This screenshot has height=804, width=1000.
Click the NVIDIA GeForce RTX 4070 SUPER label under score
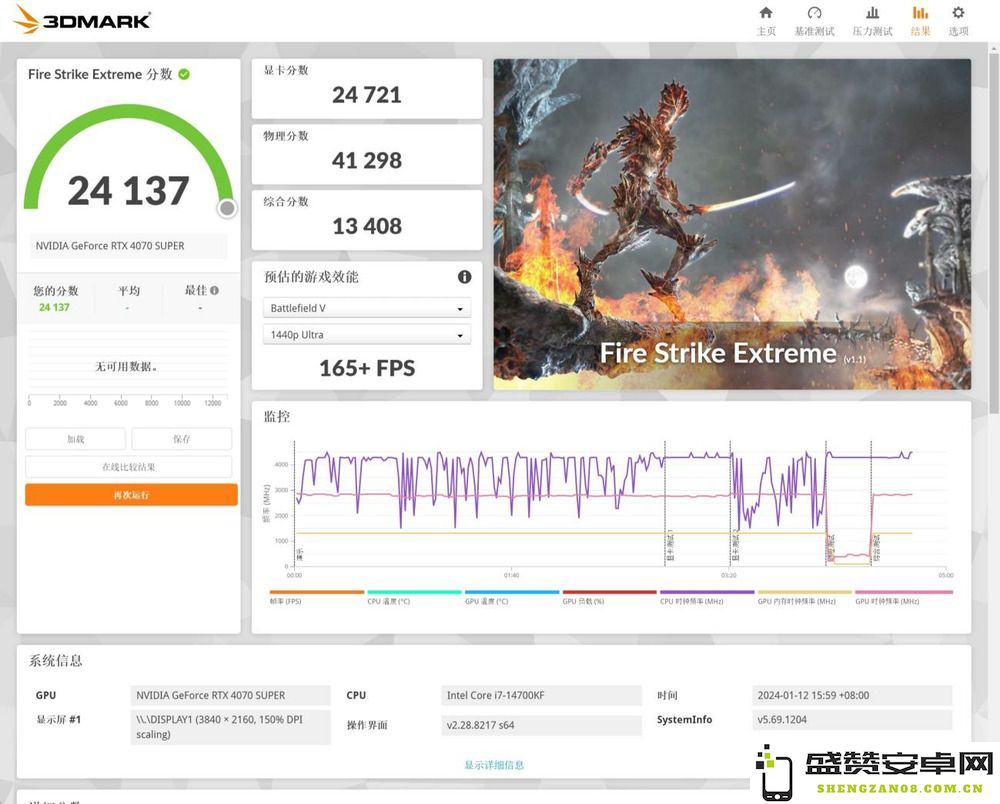point(128,245)
